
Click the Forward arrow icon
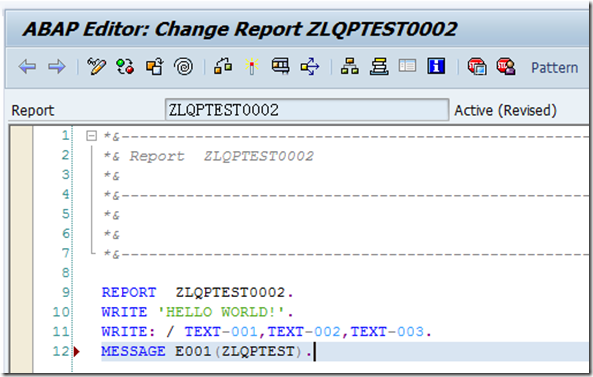(x=57, y=67)
